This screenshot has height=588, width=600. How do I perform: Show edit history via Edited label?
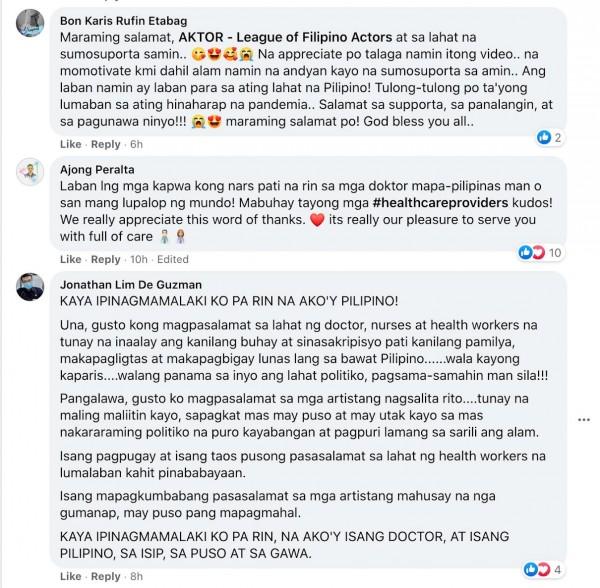[173, 259]
